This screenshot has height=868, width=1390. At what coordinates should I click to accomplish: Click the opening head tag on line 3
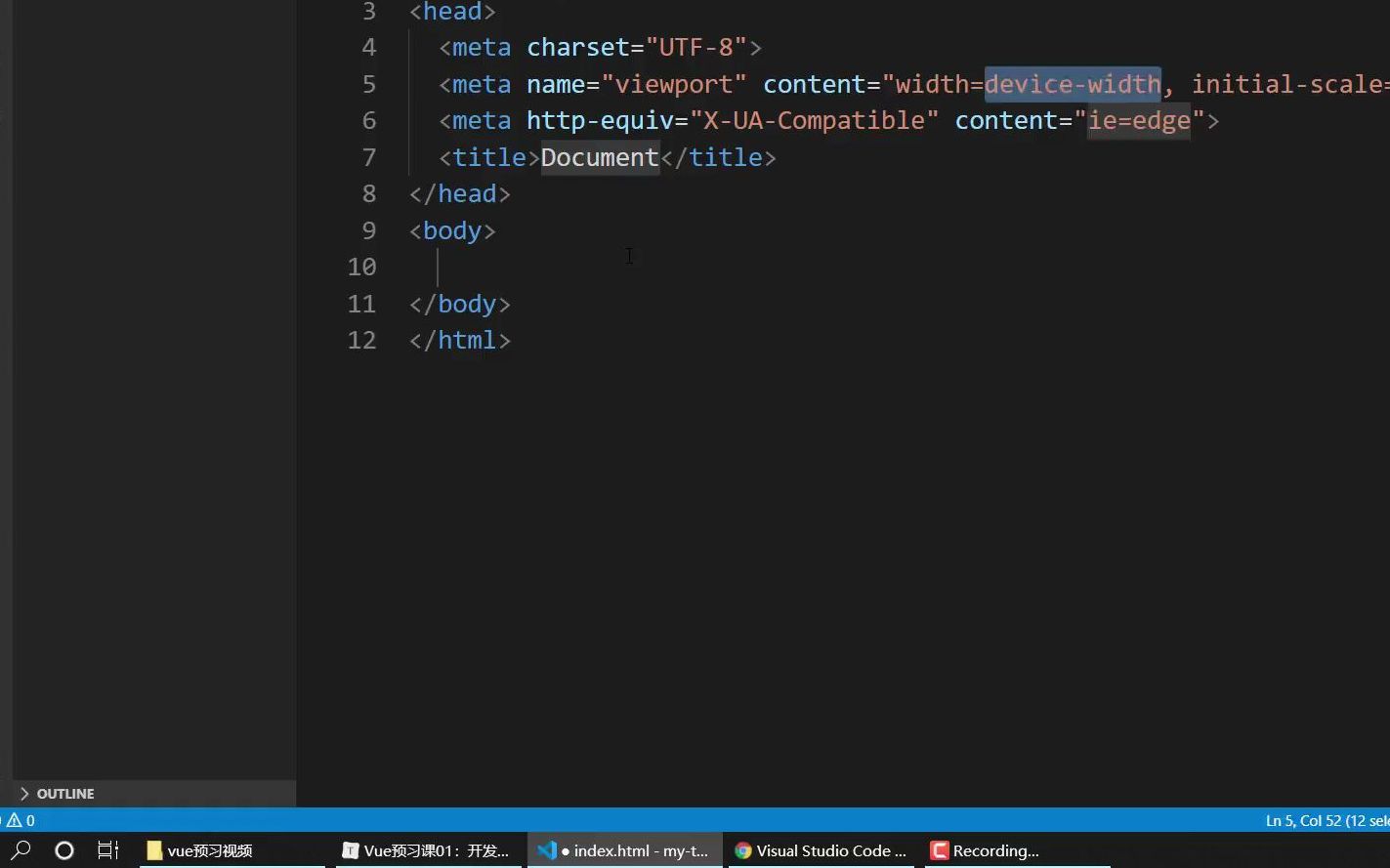(x=452, y=12)
